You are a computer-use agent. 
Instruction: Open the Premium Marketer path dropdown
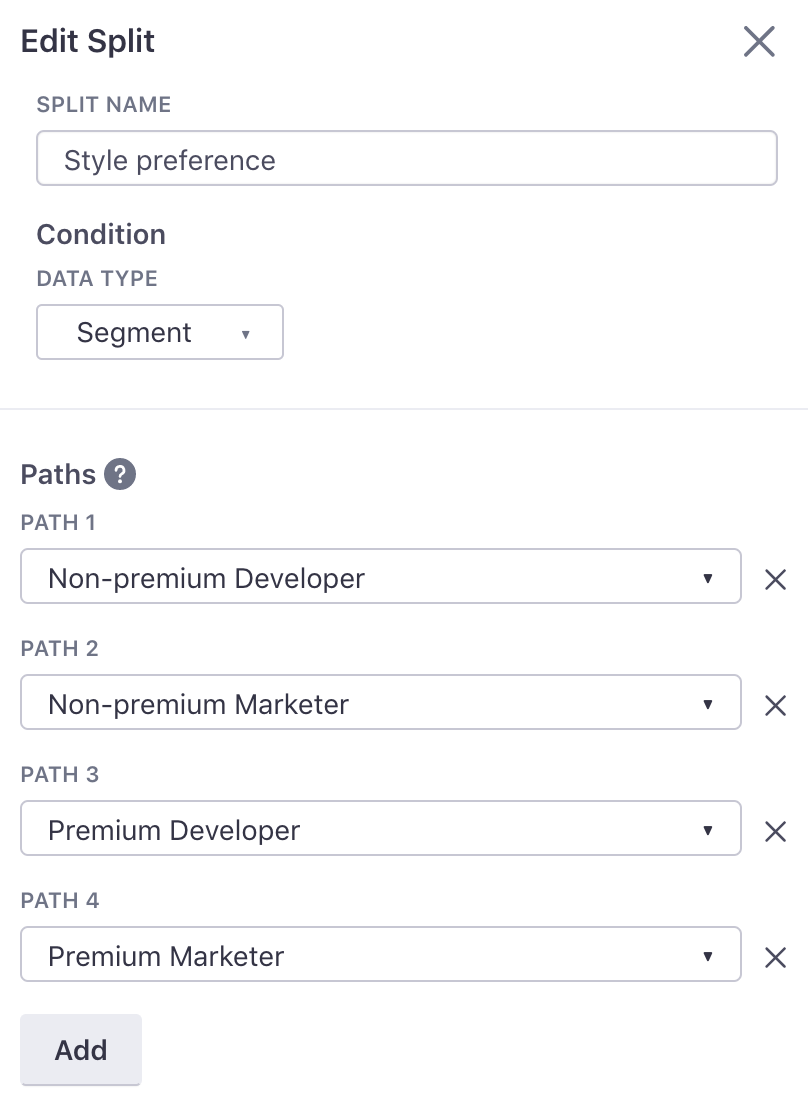[x=381, y=954]
